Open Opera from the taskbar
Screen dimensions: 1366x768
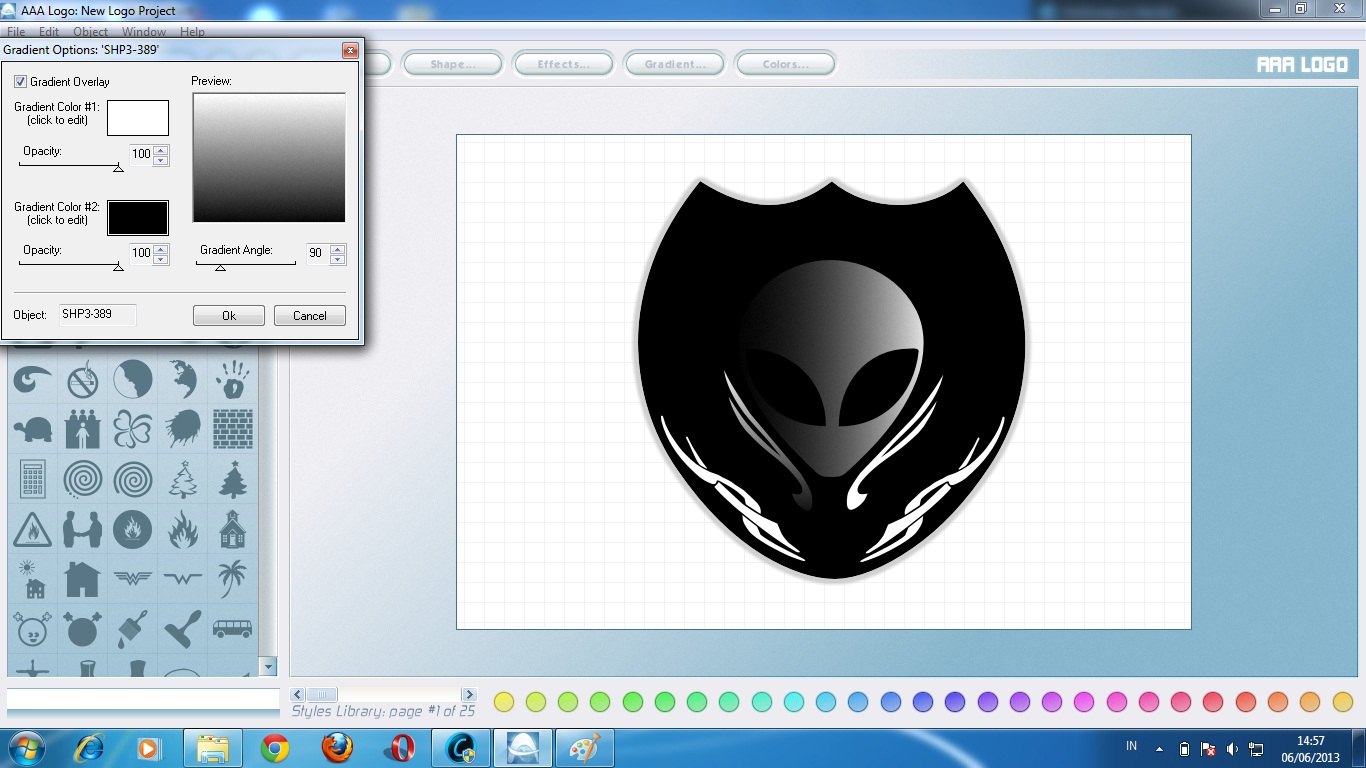click(x=400, y=748)
